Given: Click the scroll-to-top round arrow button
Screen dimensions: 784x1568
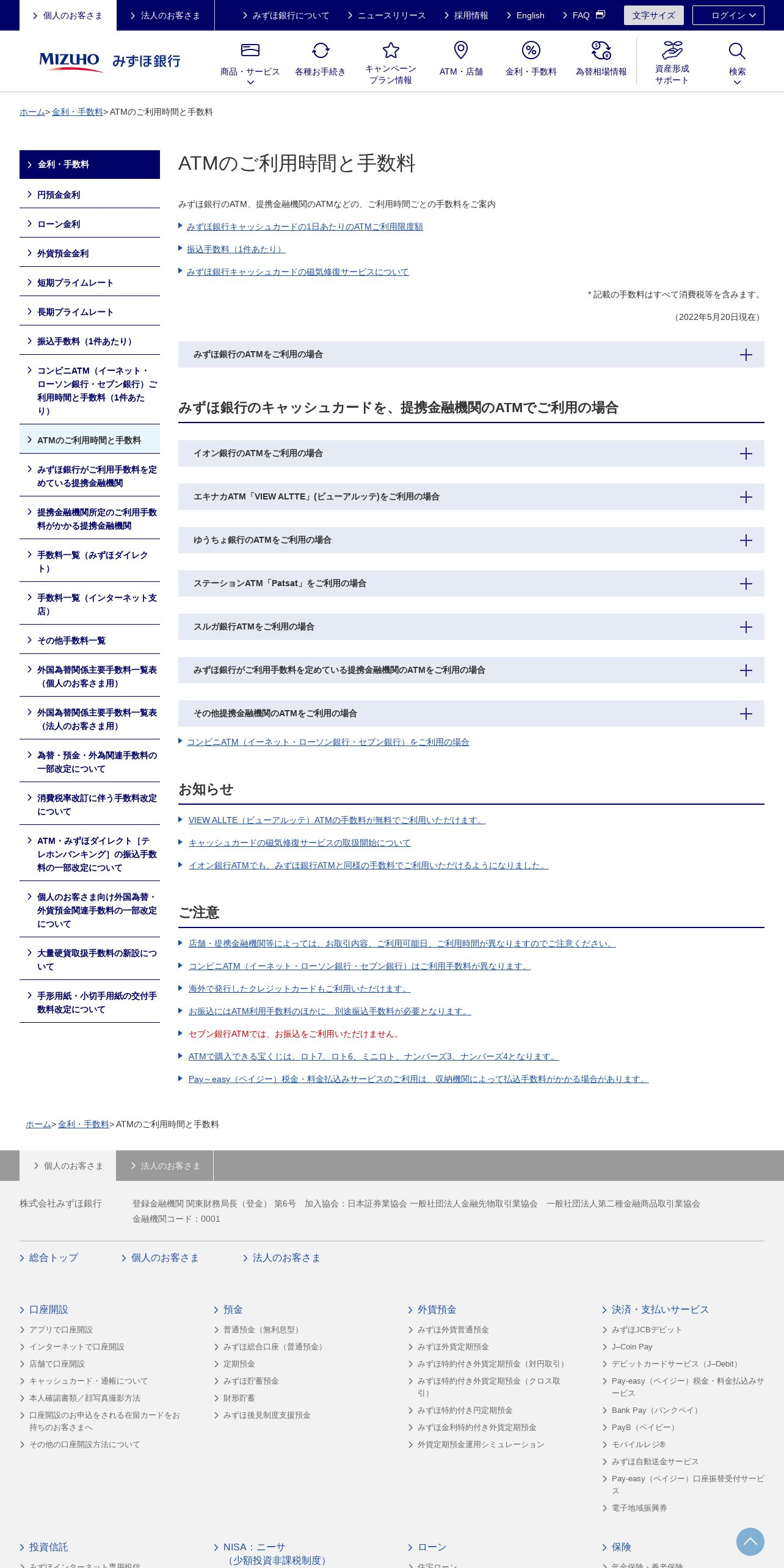Looking at the screenshot, I should 750,1542.
